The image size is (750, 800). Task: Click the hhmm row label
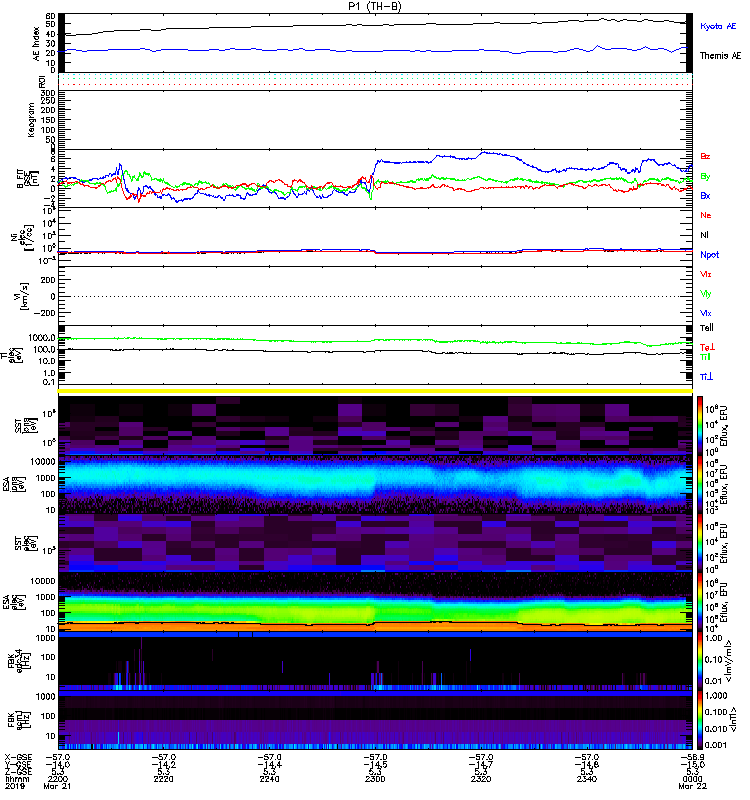click(17, 779)
